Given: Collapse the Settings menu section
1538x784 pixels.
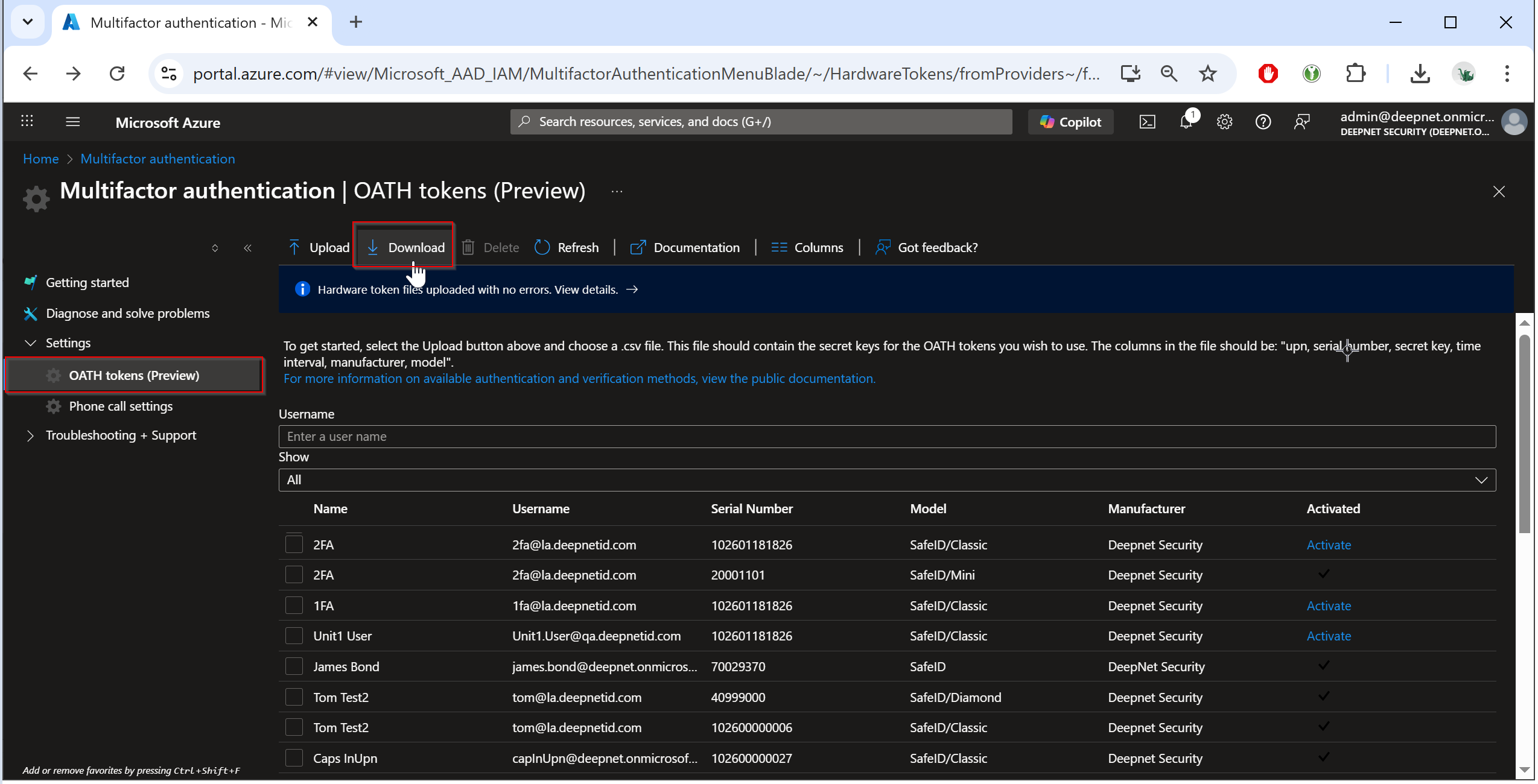Looking at the screenshot, I should pos(30,343).
